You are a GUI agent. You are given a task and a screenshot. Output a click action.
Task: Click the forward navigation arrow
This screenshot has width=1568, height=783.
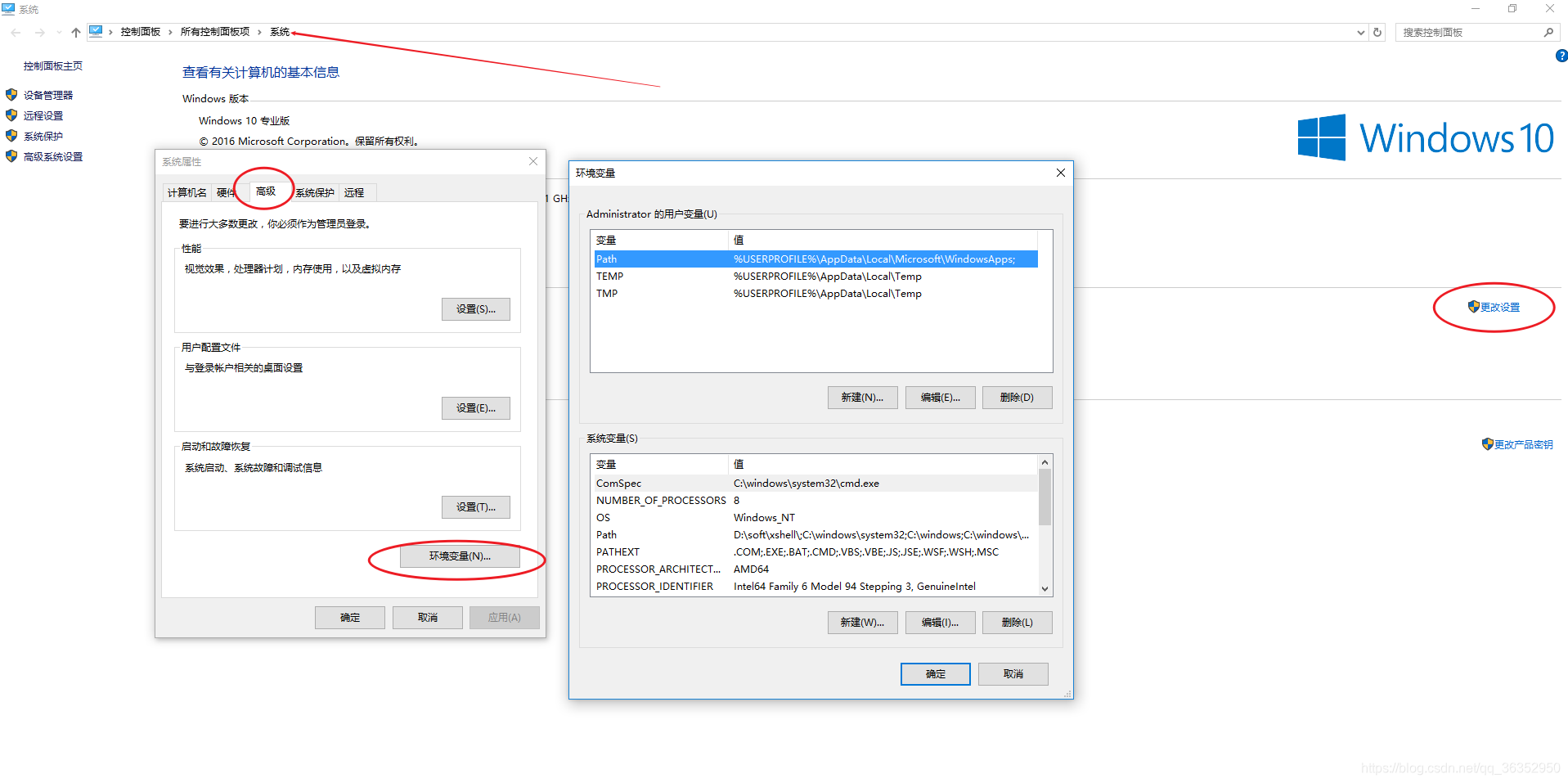coord(39,33)
